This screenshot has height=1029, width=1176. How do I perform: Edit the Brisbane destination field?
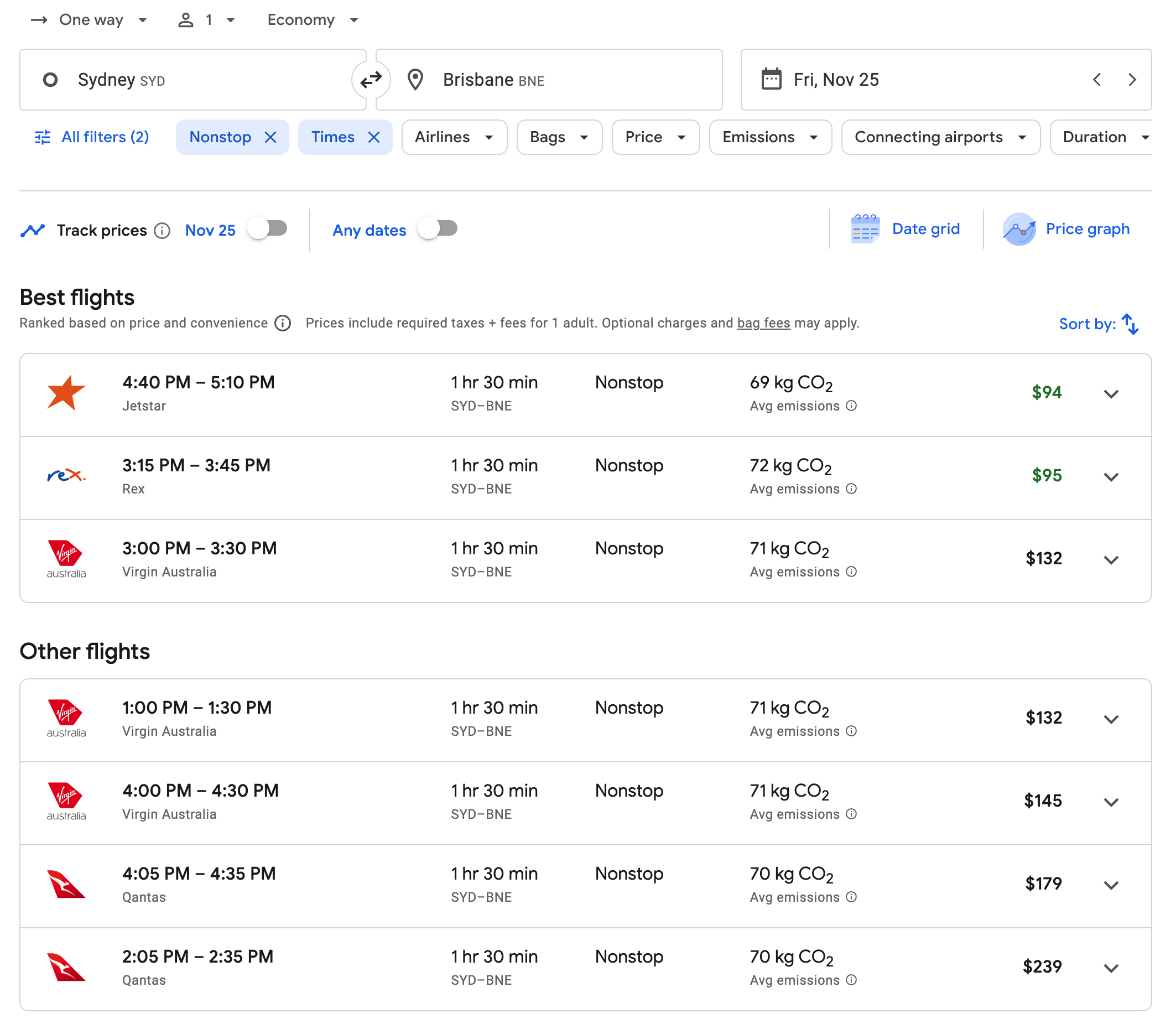(548, 79)
